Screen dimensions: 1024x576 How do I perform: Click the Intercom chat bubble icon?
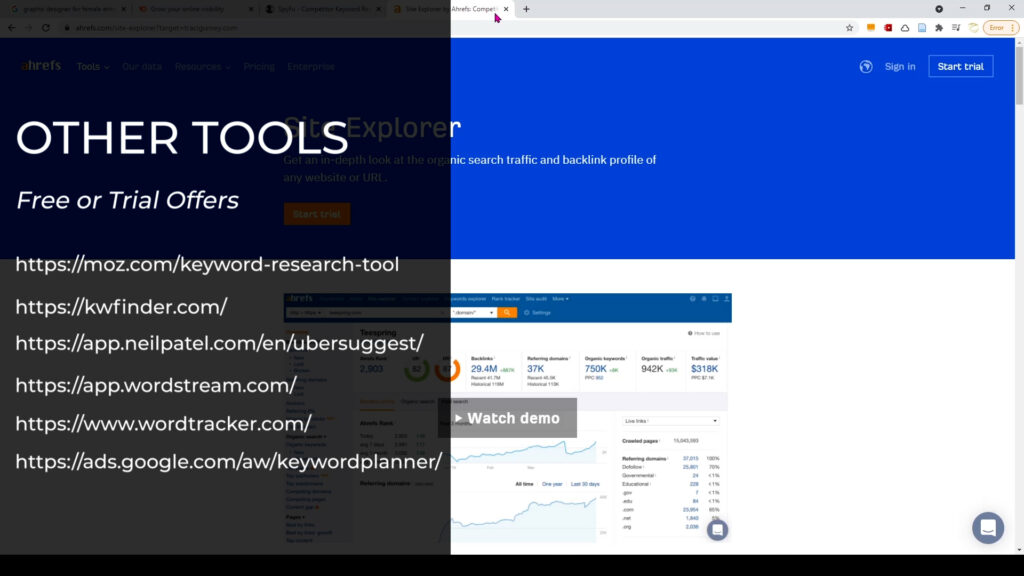point(988,528)
